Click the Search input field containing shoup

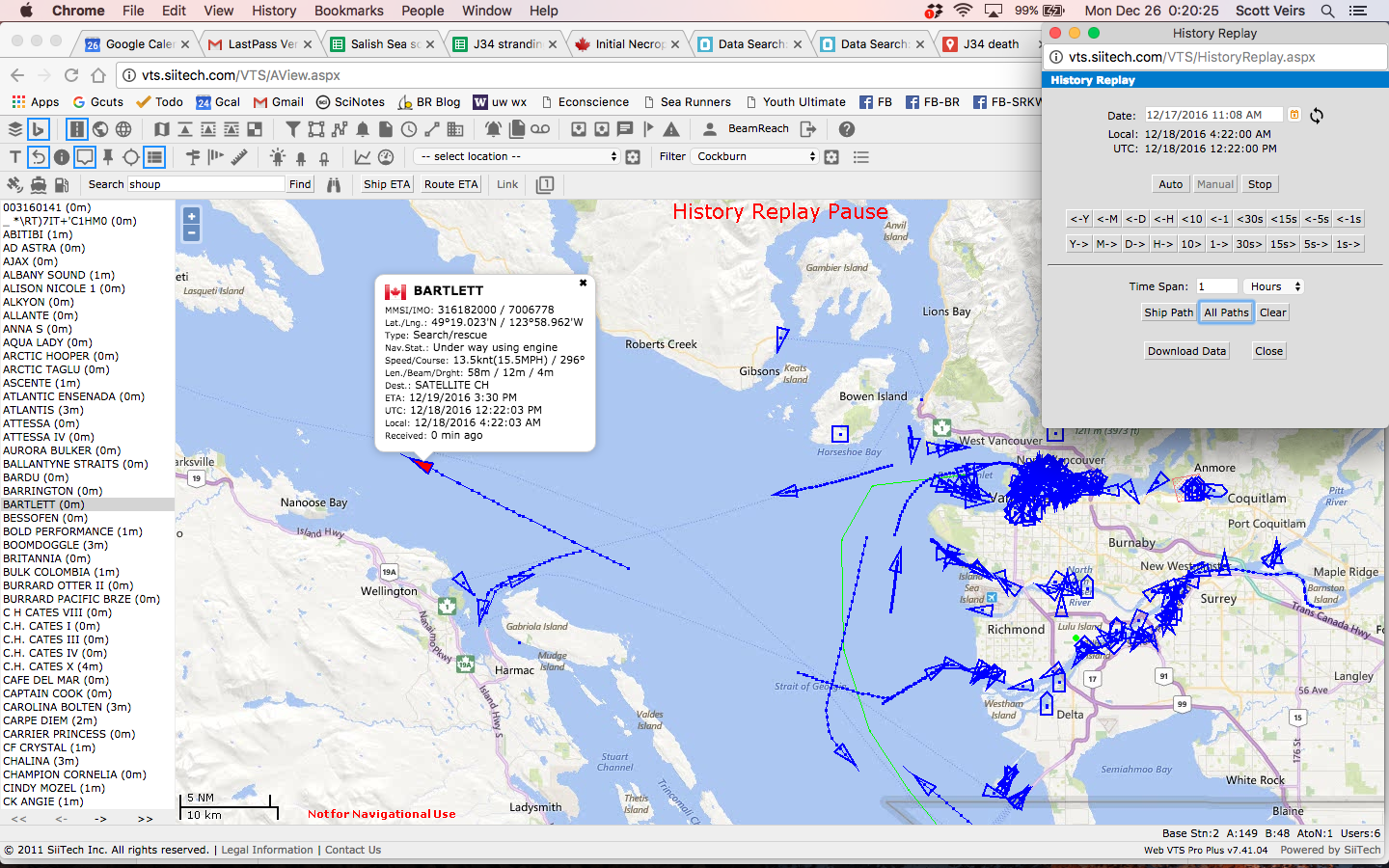point(204,184)
